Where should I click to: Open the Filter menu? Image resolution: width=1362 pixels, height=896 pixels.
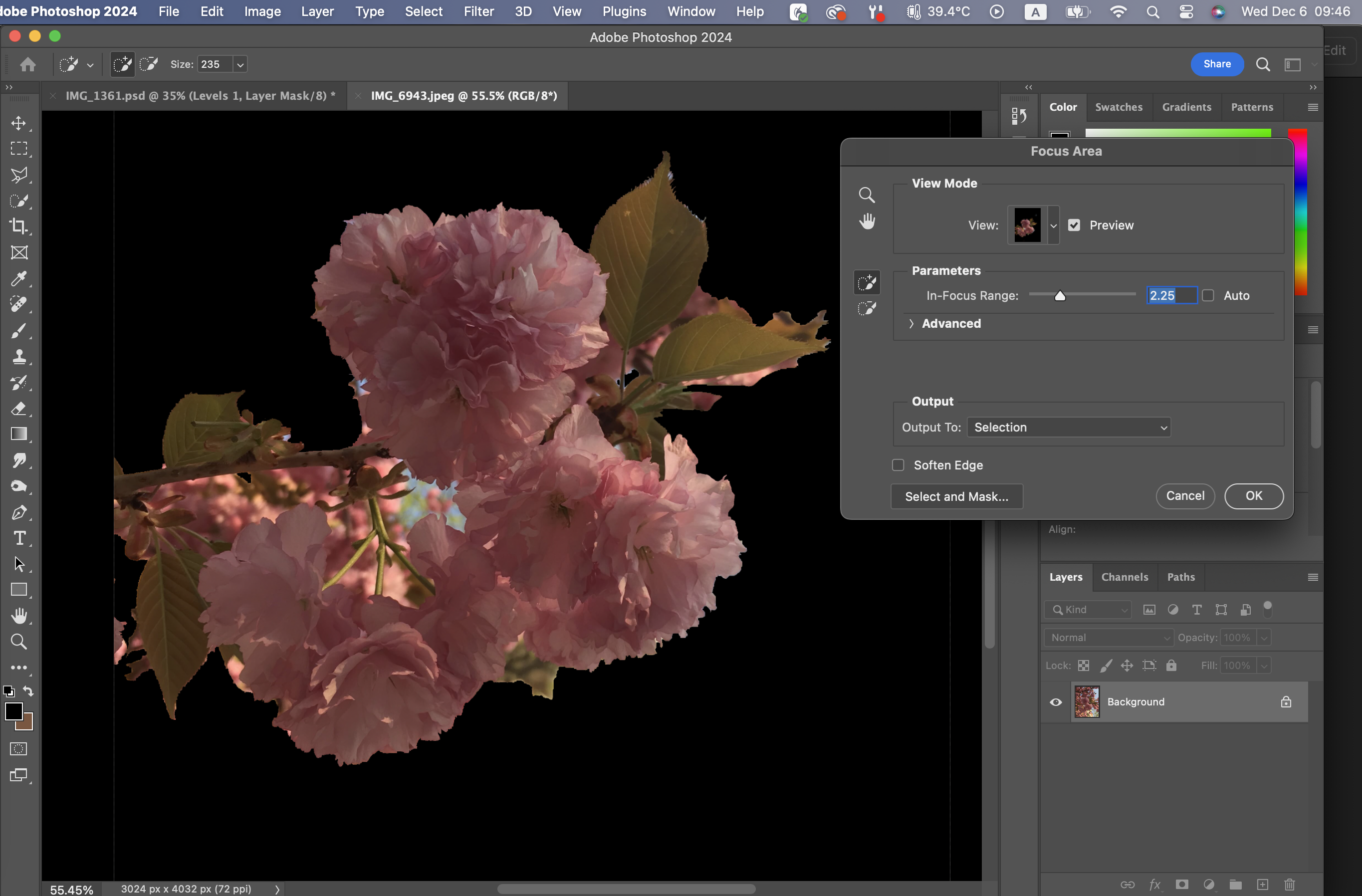(478, 11)
